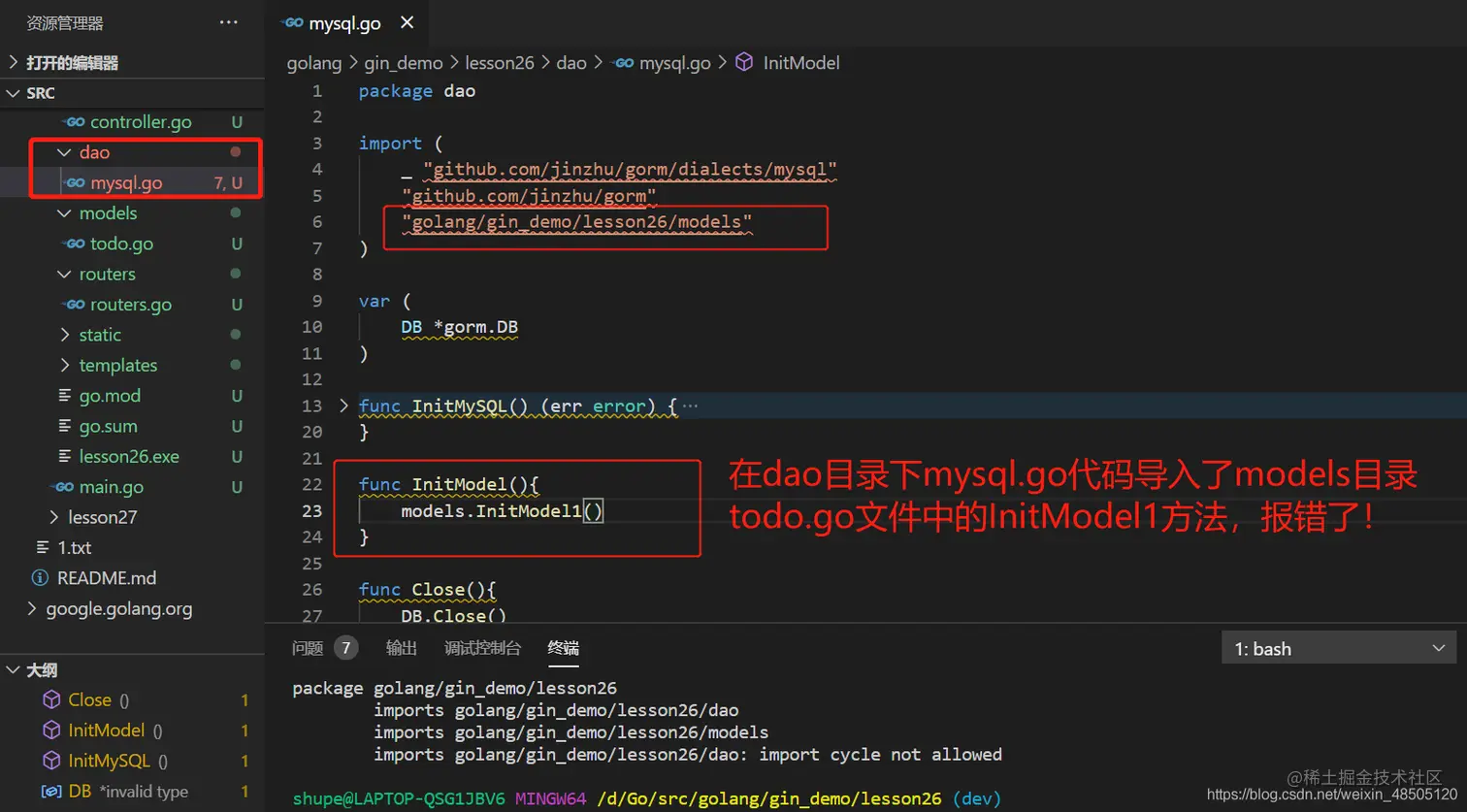Open go.mod from the file tree
The image size is (1467, 812).
point(110,396)
